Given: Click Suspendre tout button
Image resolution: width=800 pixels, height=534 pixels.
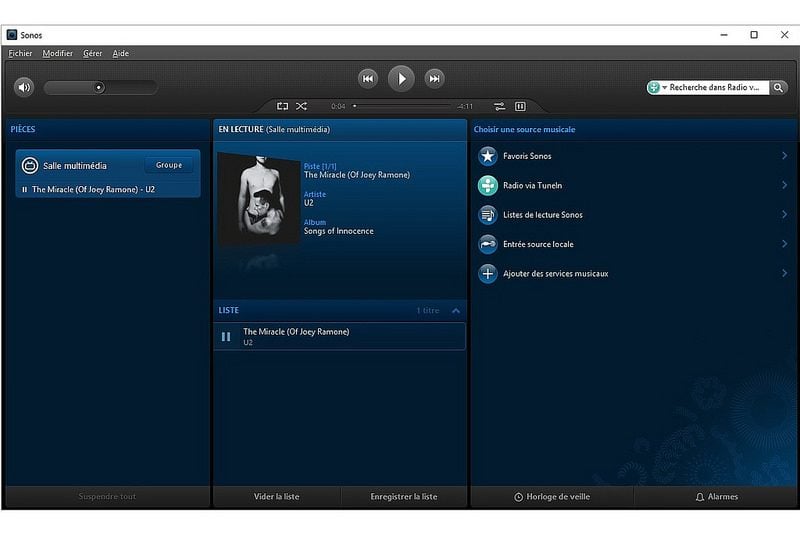Looking at the screenshot, I should [x=107, y=496].
